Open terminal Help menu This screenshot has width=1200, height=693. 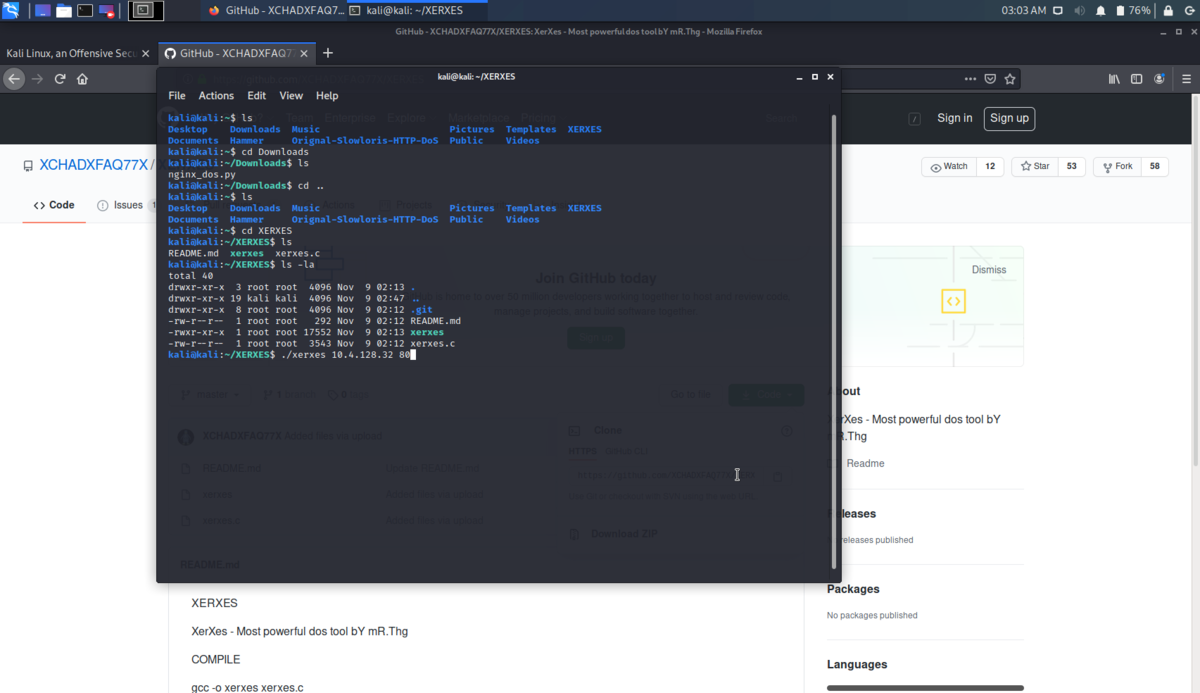click(327, 96)
